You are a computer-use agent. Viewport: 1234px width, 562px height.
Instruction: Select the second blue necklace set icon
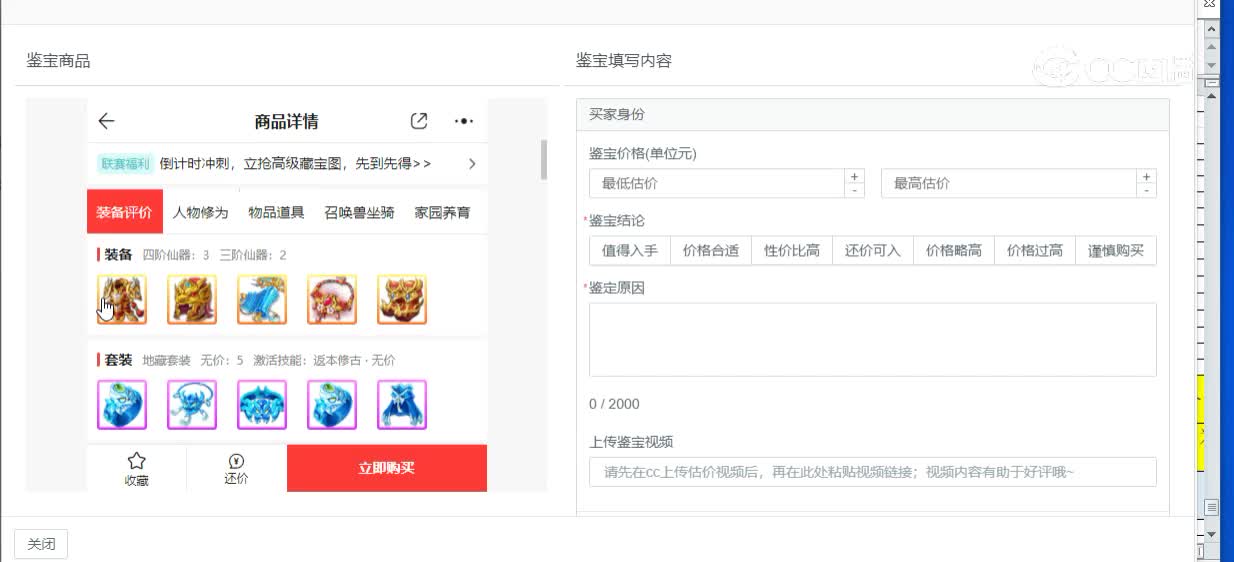click(x=192, y=405)
